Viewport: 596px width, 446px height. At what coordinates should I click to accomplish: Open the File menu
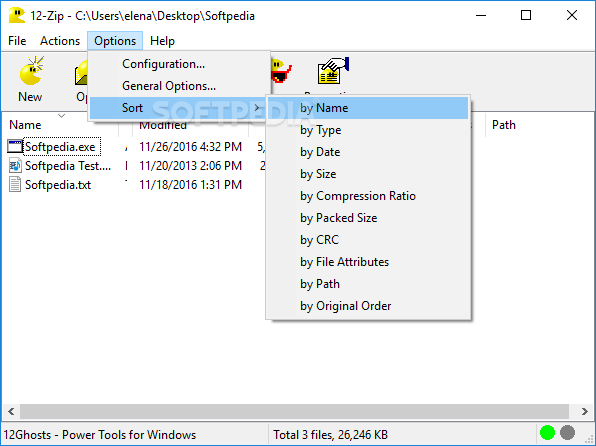coord(17,41)
